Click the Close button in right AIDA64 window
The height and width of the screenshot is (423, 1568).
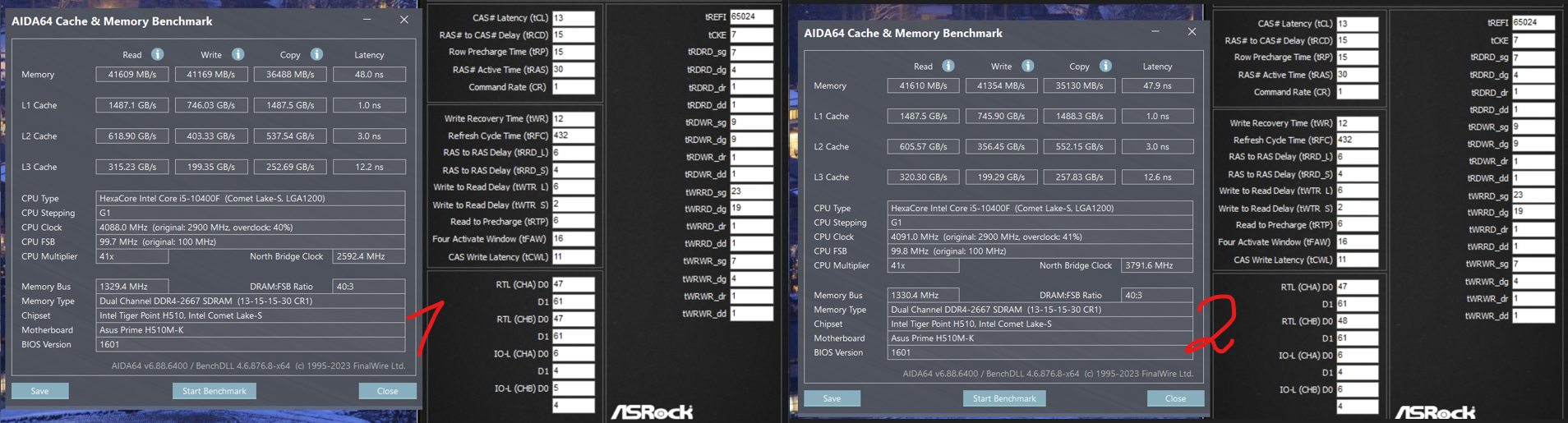pos(1175,398)
